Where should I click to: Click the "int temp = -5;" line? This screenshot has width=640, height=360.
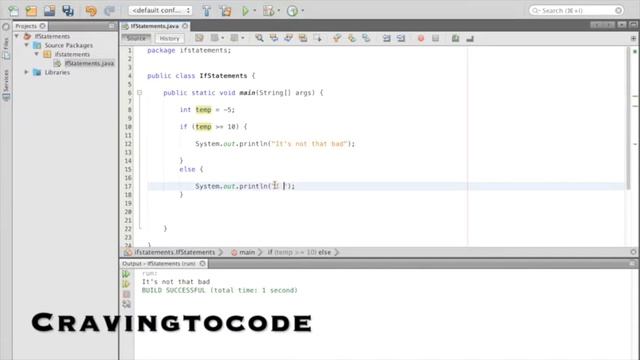(207, 110)
